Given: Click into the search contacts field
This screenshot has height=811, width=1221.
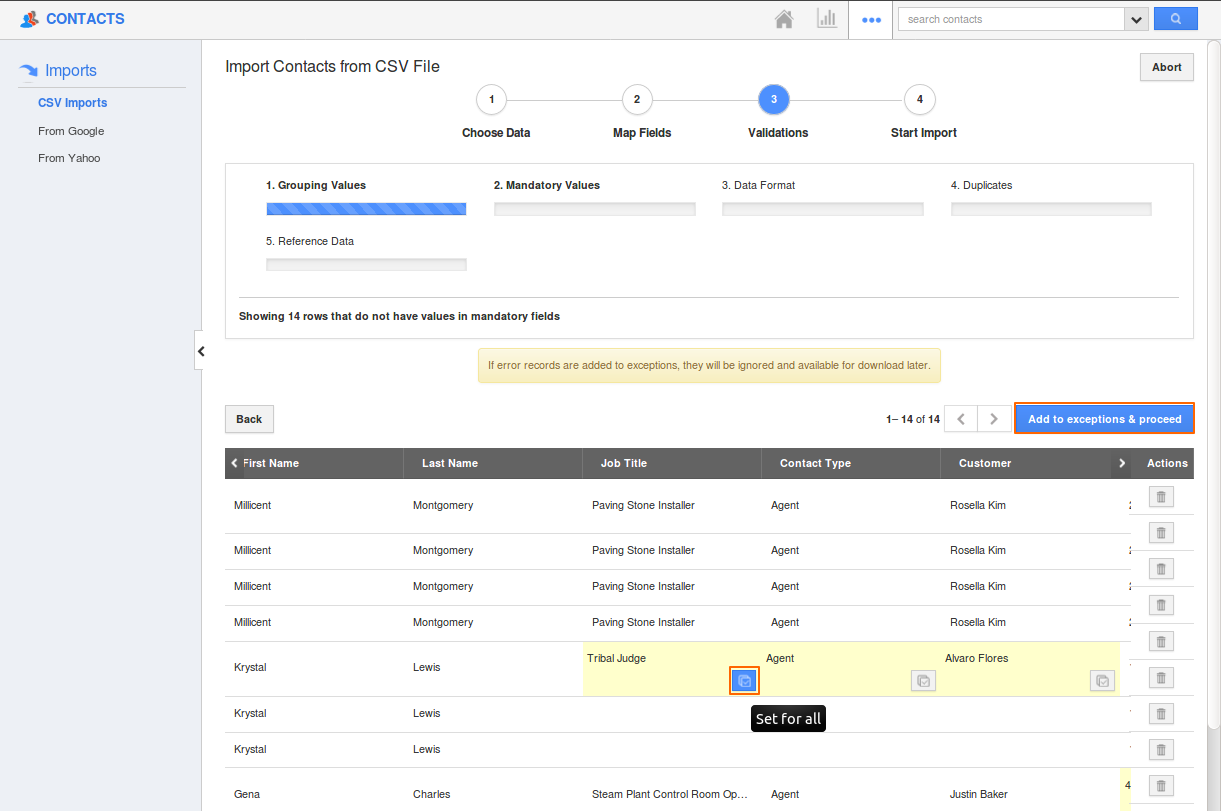Looking at the screenshot, I should (x=1010, y=19).
